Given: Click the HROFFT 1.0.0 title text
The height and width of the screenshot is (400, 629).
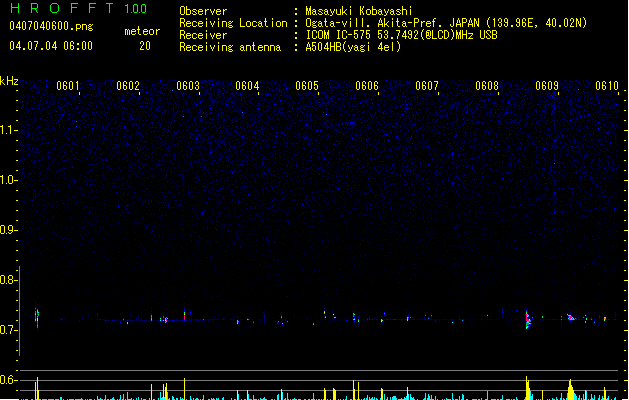Looking at the screenshot, I should pyautogui.click(x=79, y=8).
